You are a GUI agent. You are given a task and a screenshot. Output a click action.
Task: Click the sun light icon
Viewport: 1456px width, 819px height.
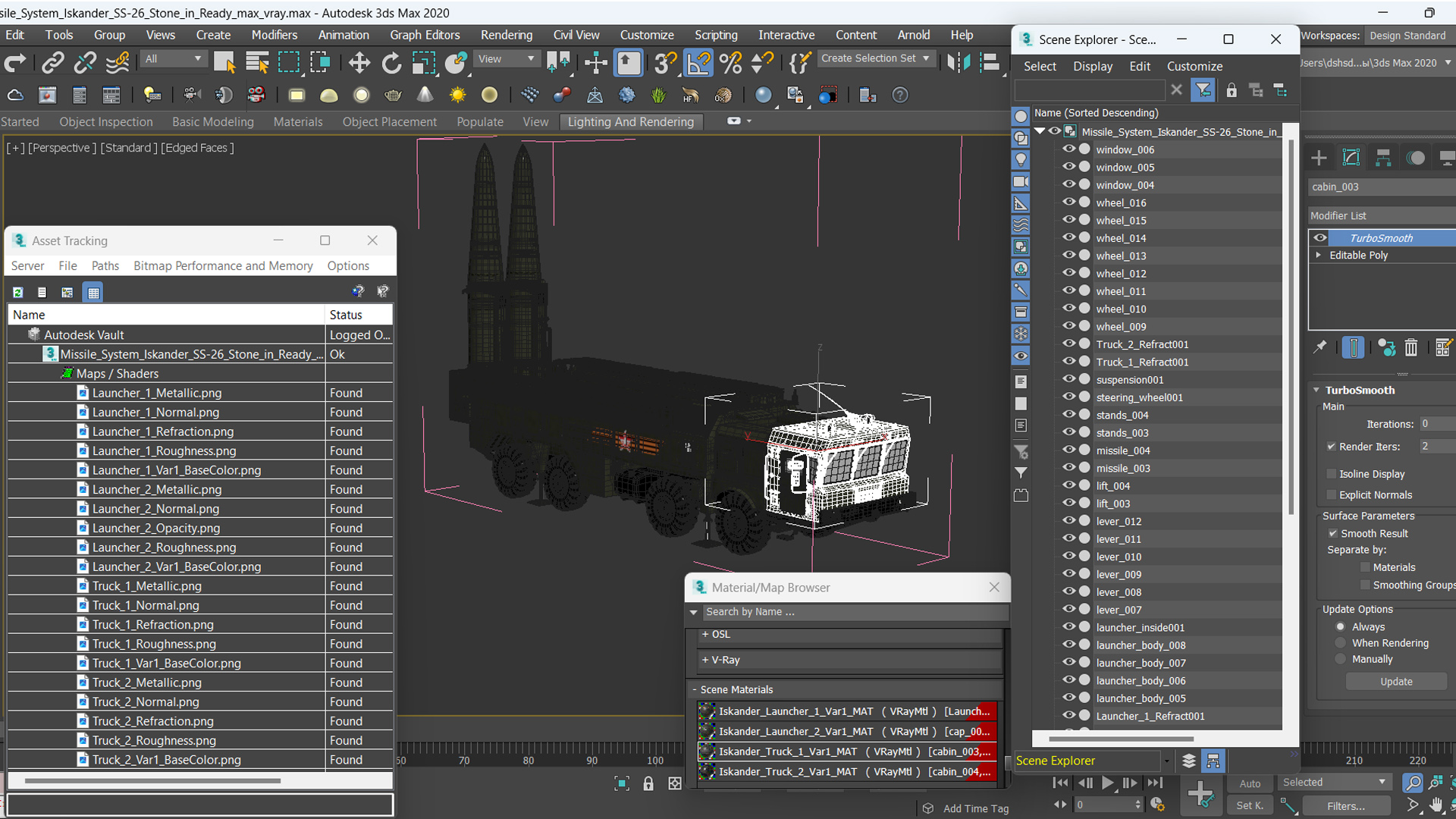[x=457, y=95]
